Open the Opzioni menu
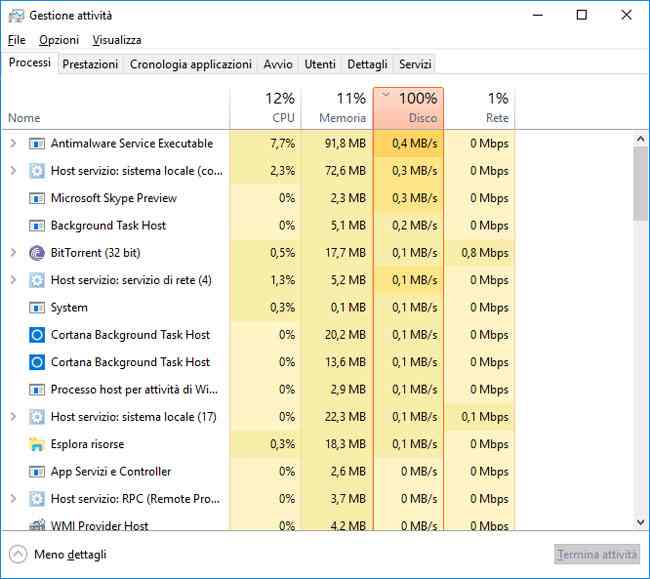The height and width of the screenshot is (579, 650). [x=59, y=40]
